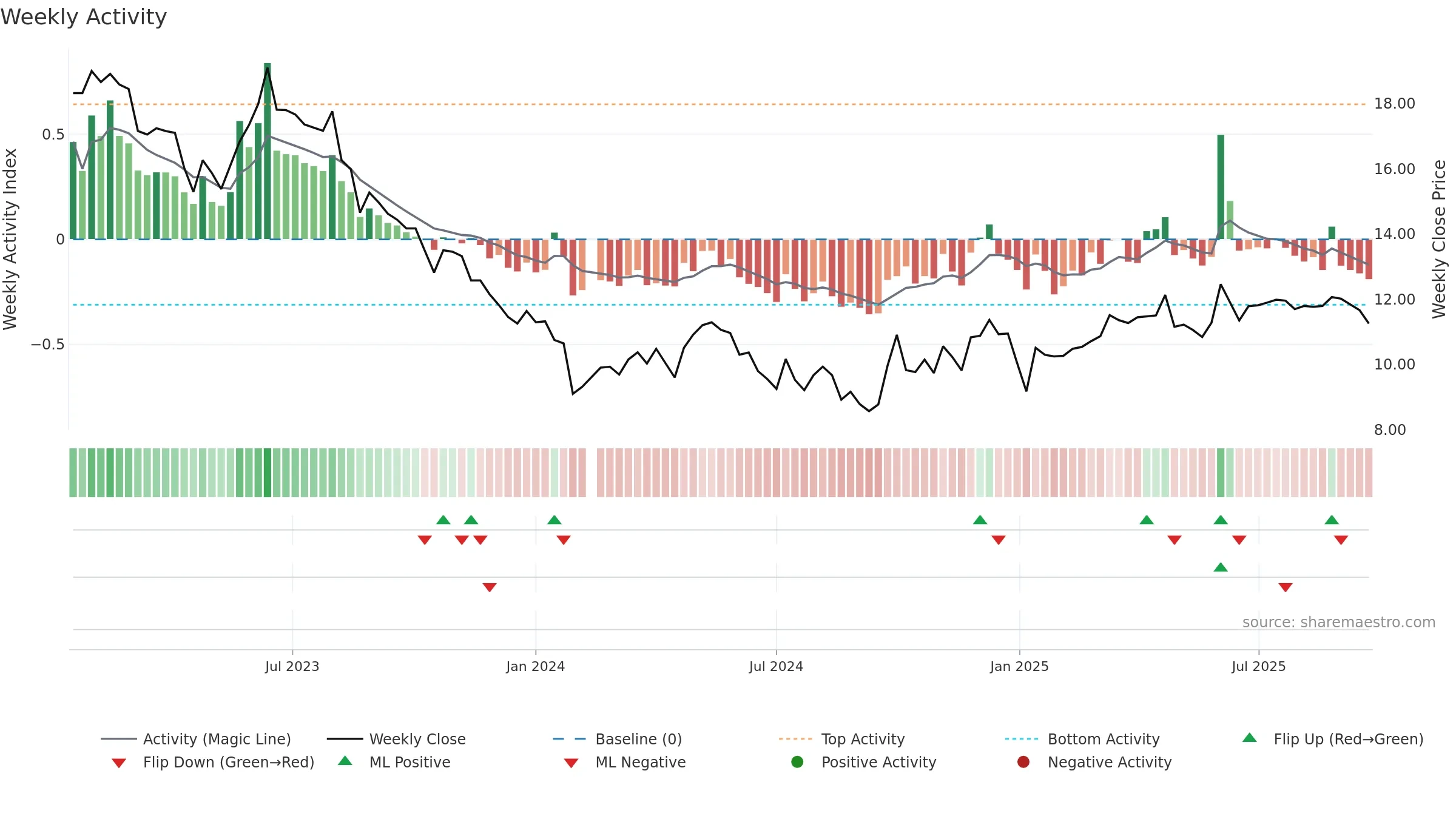Click the first Flip Down marker in Oct 2023
Screen dimensions: 1456x819
tap(425, 540)
